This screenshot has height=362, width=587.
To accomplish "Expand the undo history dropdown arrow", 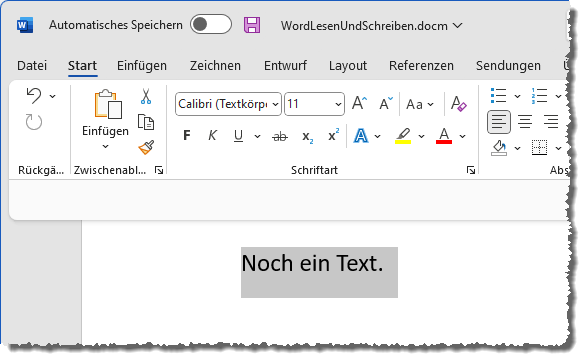I will point(53,97).
